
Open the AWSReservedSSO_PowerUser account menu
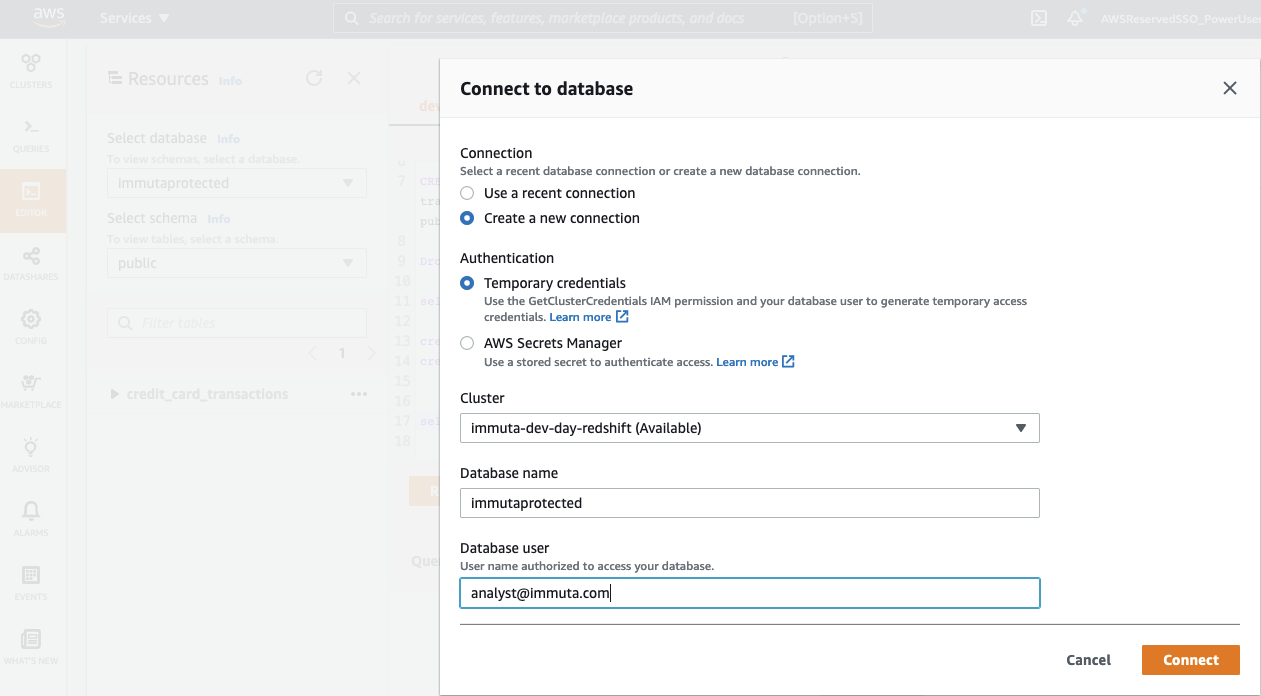pos(1180,18)
